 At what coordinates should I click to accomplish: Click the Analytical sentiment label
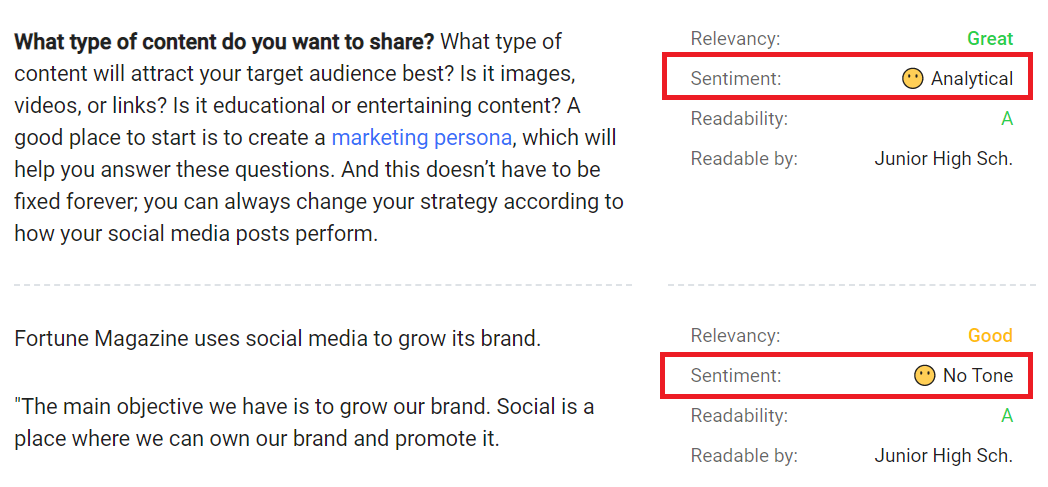972,79
